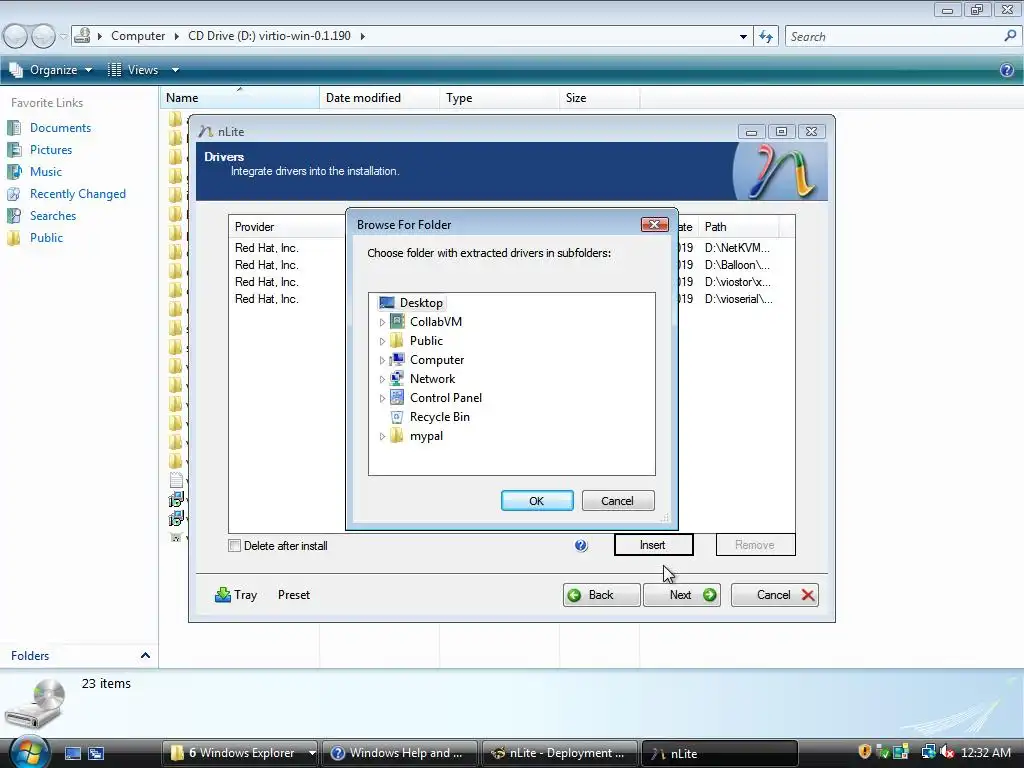This screenshot has height=768, width=1024.
Task: Select the D:\viostor driver path row
Action: (x=738, y=282)
